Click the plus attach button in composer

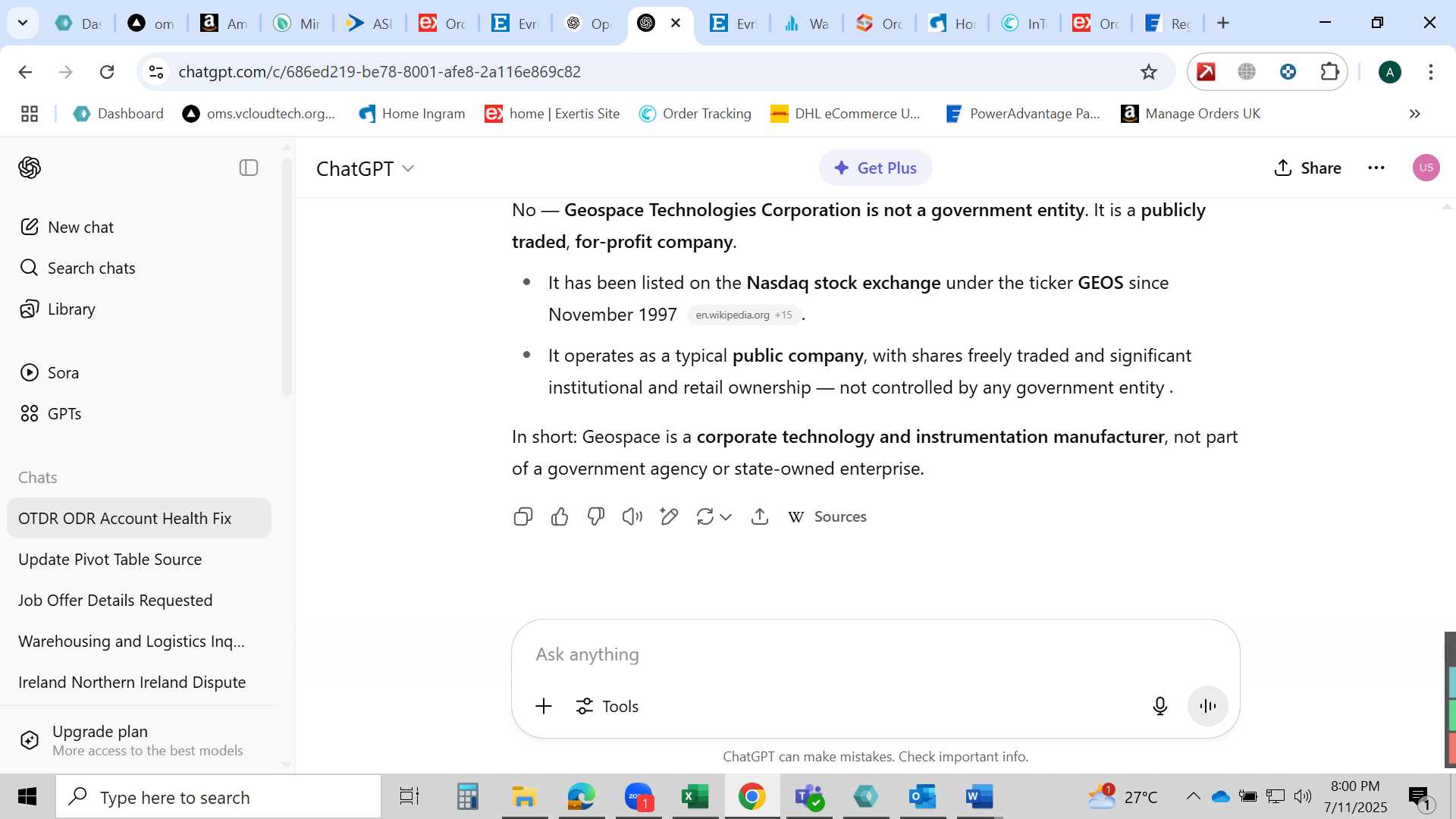544,706
